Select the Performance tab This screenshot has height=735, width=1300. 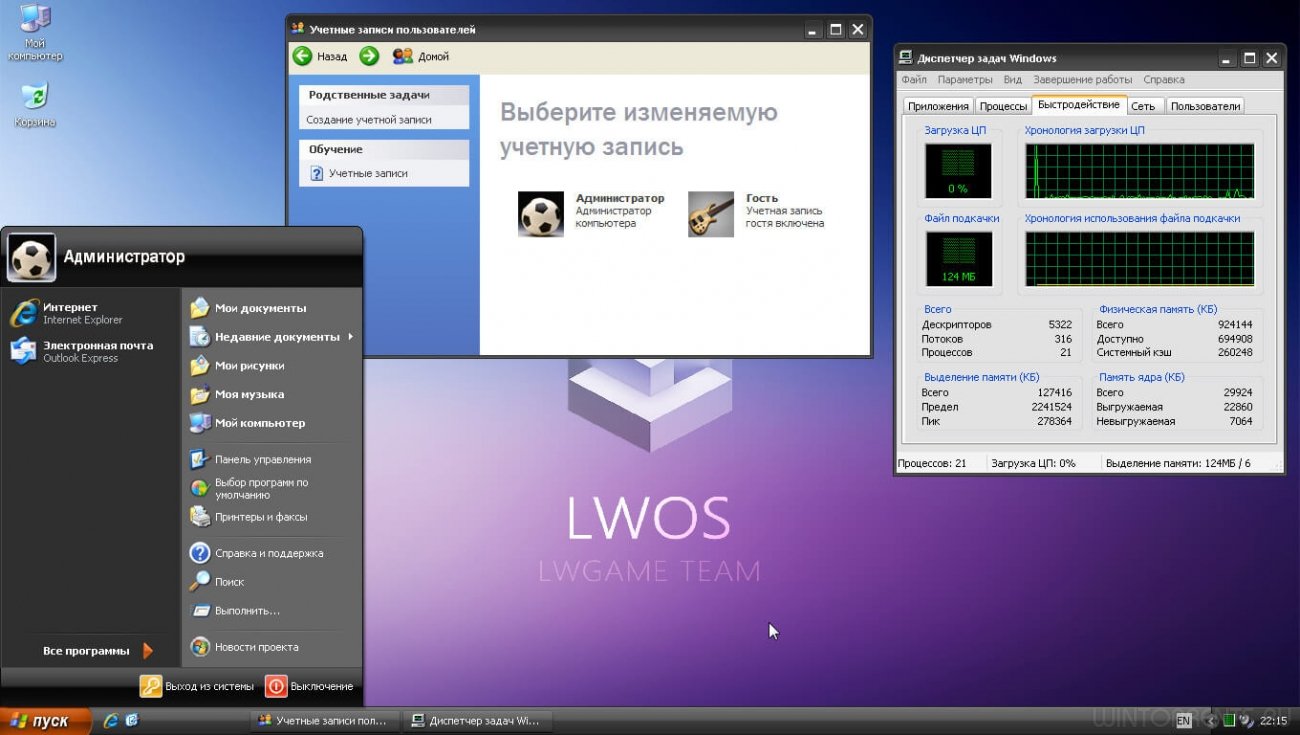pos(1079,104)
